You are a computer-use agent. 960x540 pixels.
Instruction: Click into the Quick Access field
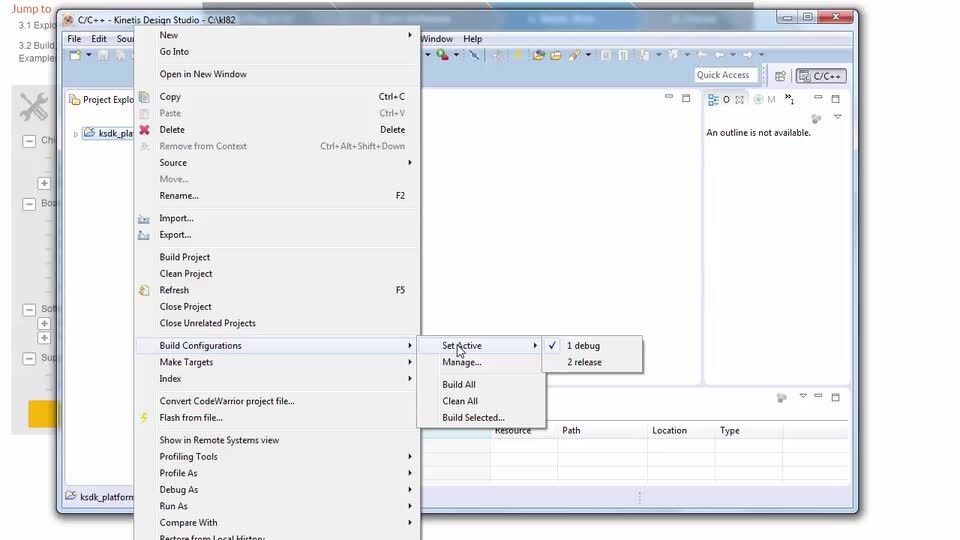point(726,75)
